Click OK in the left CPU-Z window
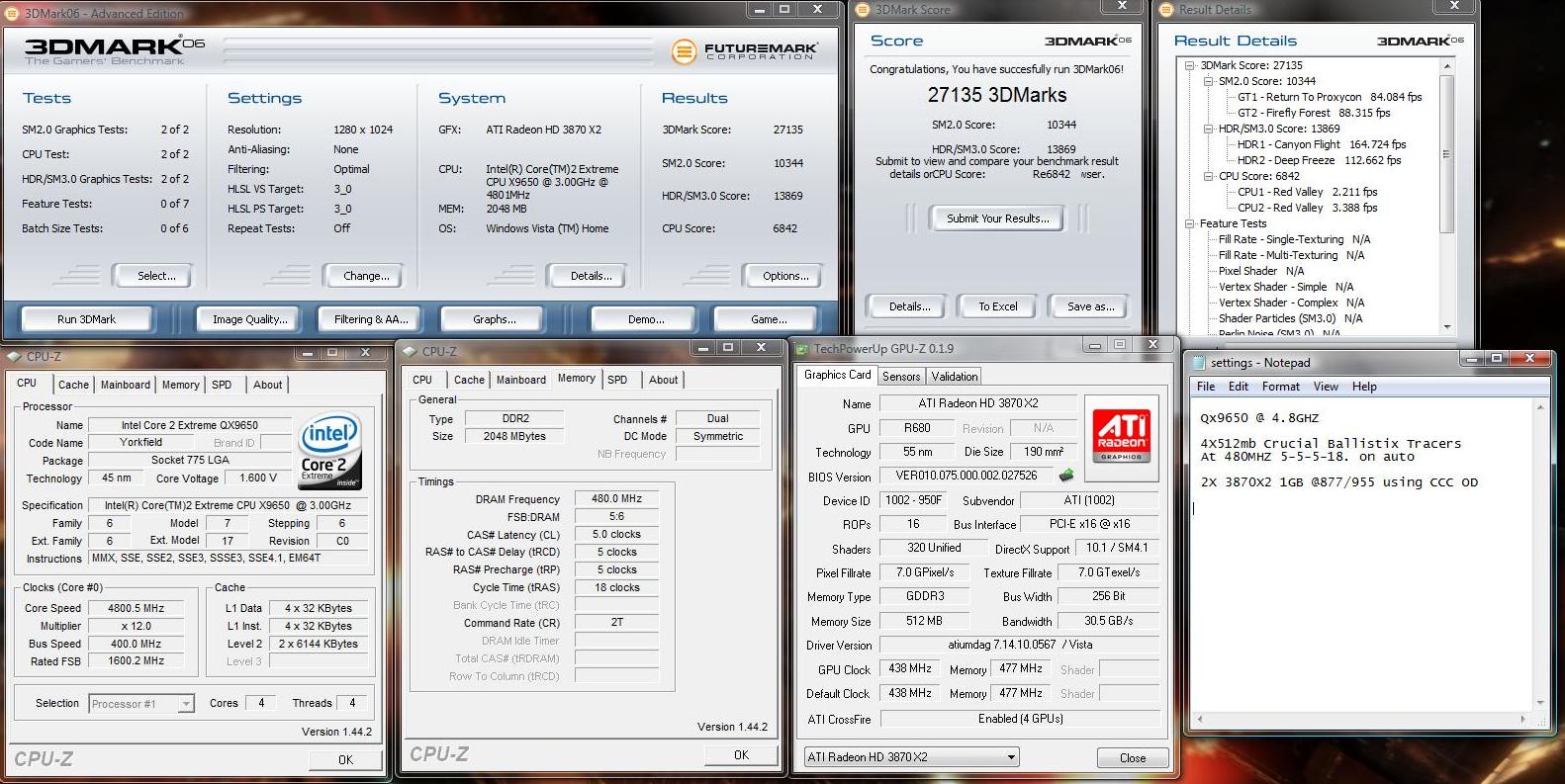The height and width of the screenshot is (784, 1565). pos(345,759)
